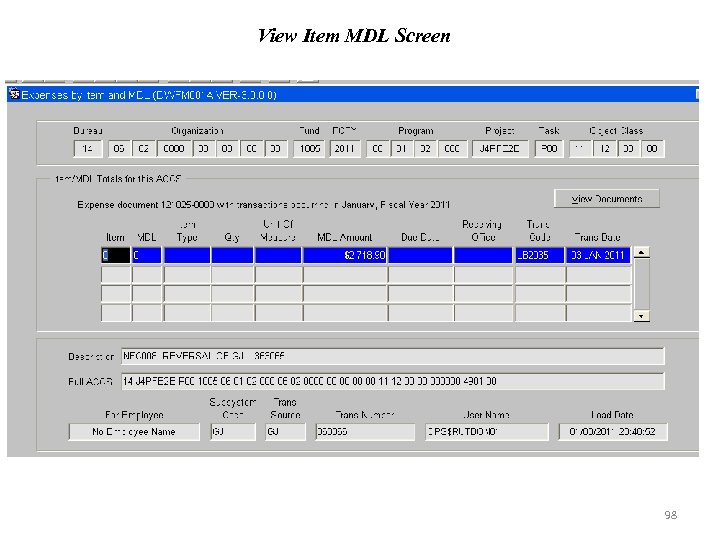Click the MDL Amount column header
The height and width of the screenshot is (540, 720).
coord(345,237)
